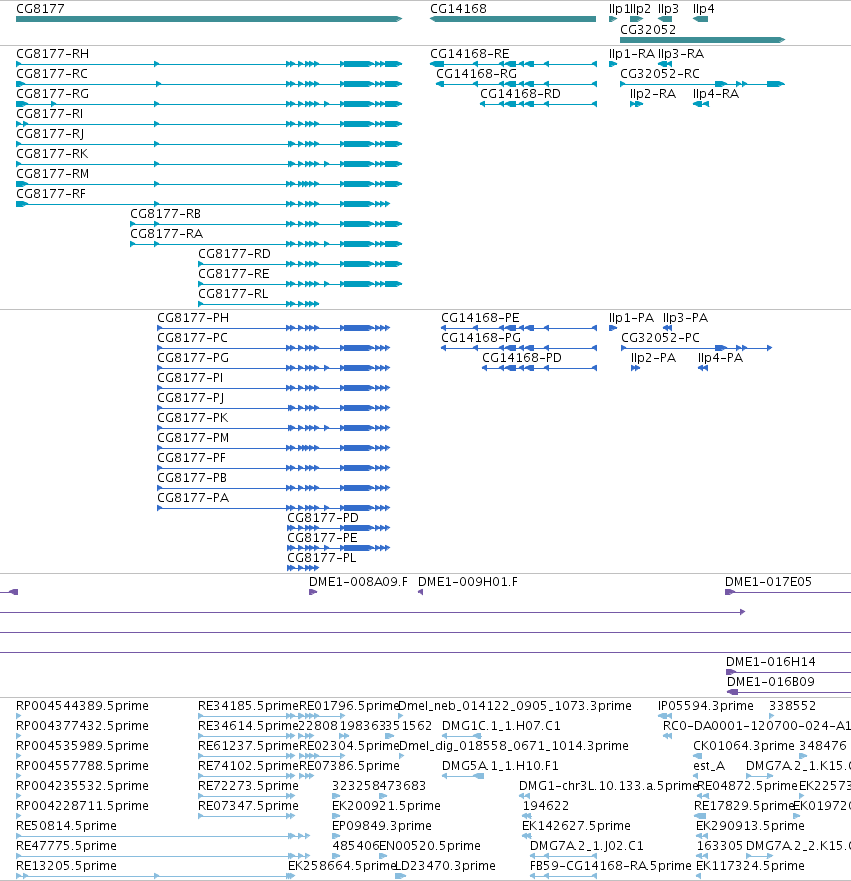Select transcript CG8177-RD
Image resolution: width=851 pixels, height=881 pixels.
click(234, 254)
